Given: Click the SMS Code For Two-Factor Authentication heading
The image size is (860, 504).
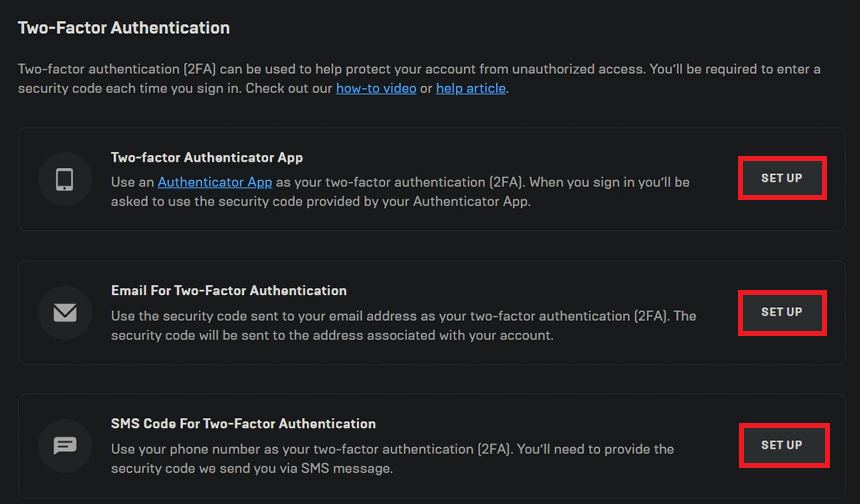Looking at the screenshot, I should tap(243, 423).
